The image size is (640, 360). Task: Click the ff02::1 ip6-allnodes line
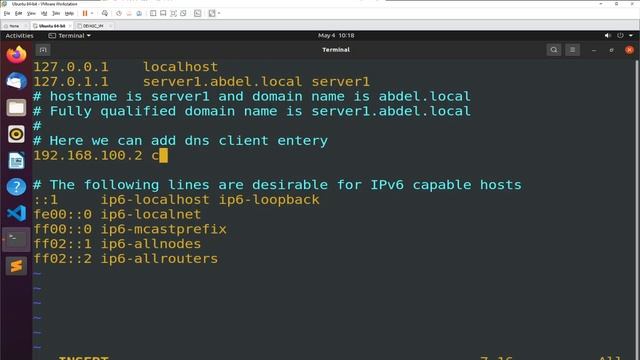(x=117, y=244)
